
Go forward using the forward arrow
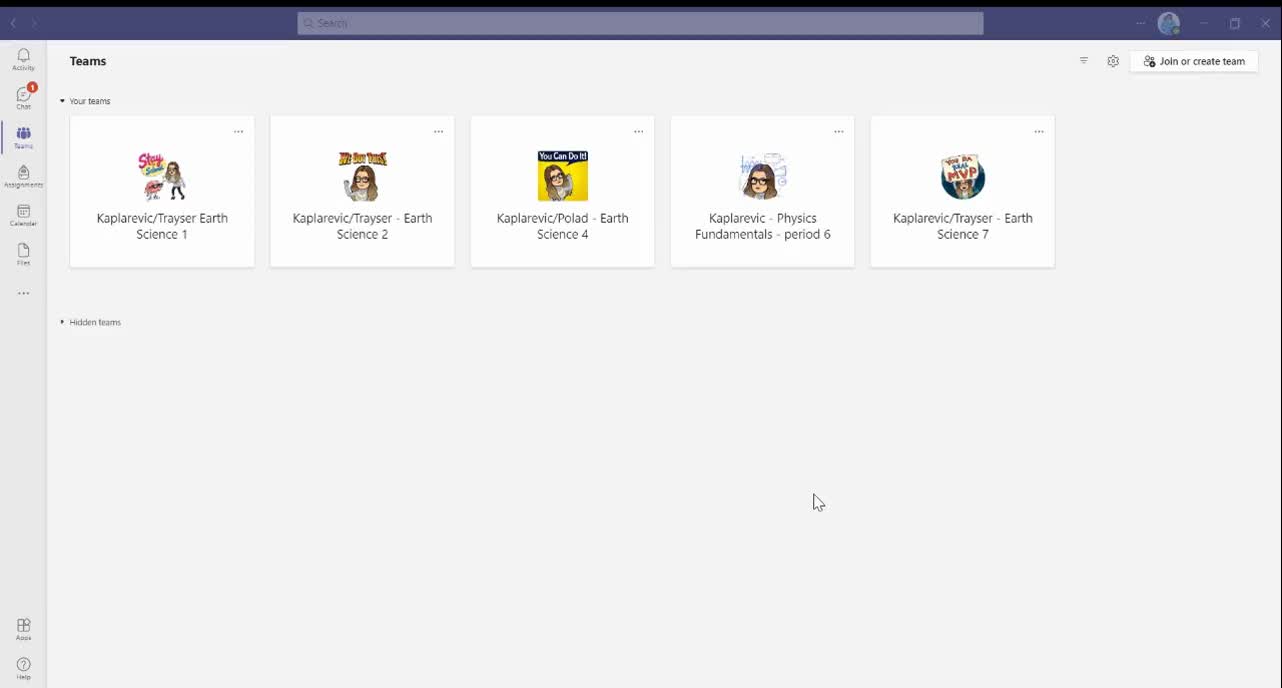point(34,23)
